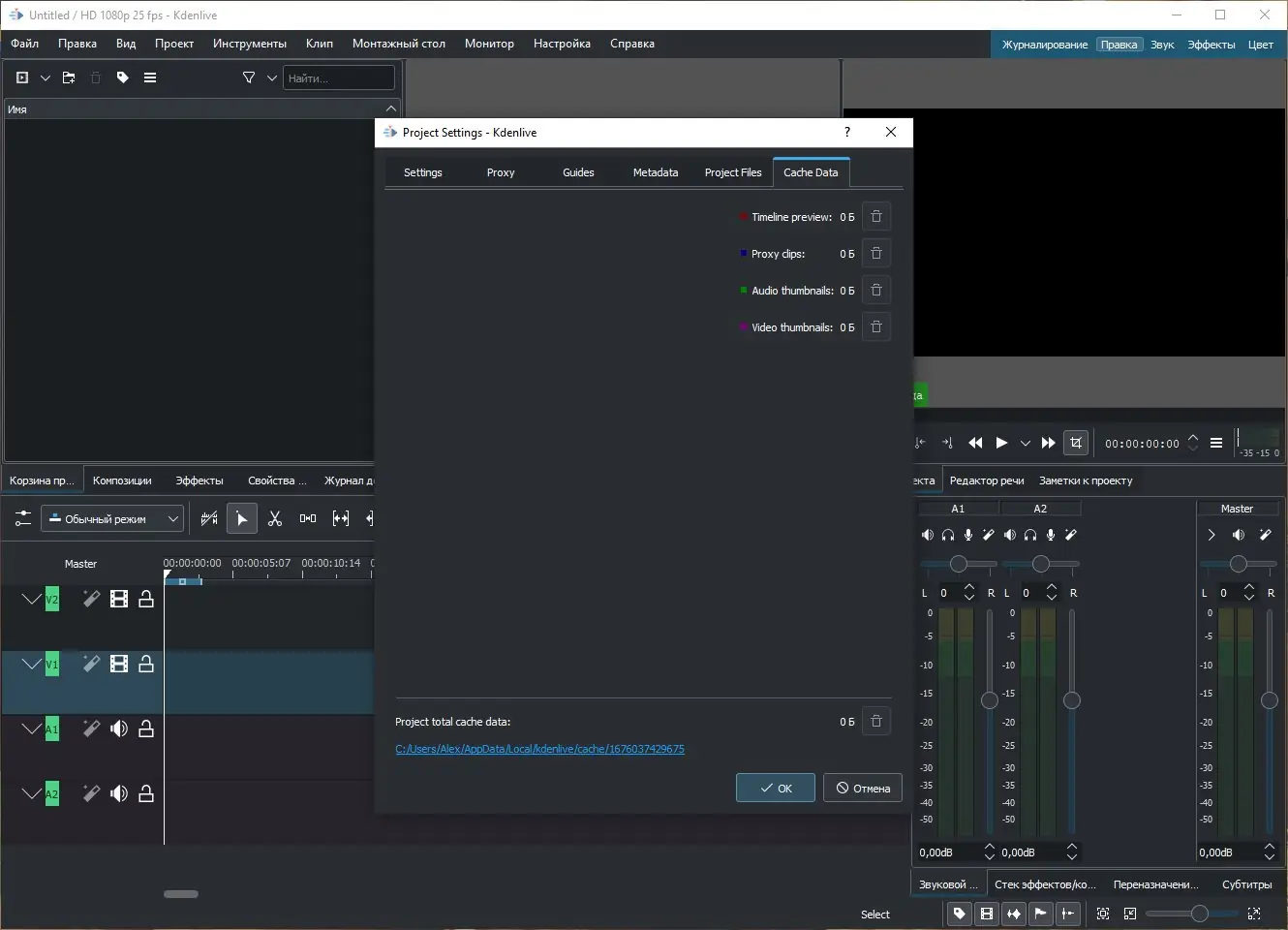Toggle the marker comments flag button

[1041, 914]
